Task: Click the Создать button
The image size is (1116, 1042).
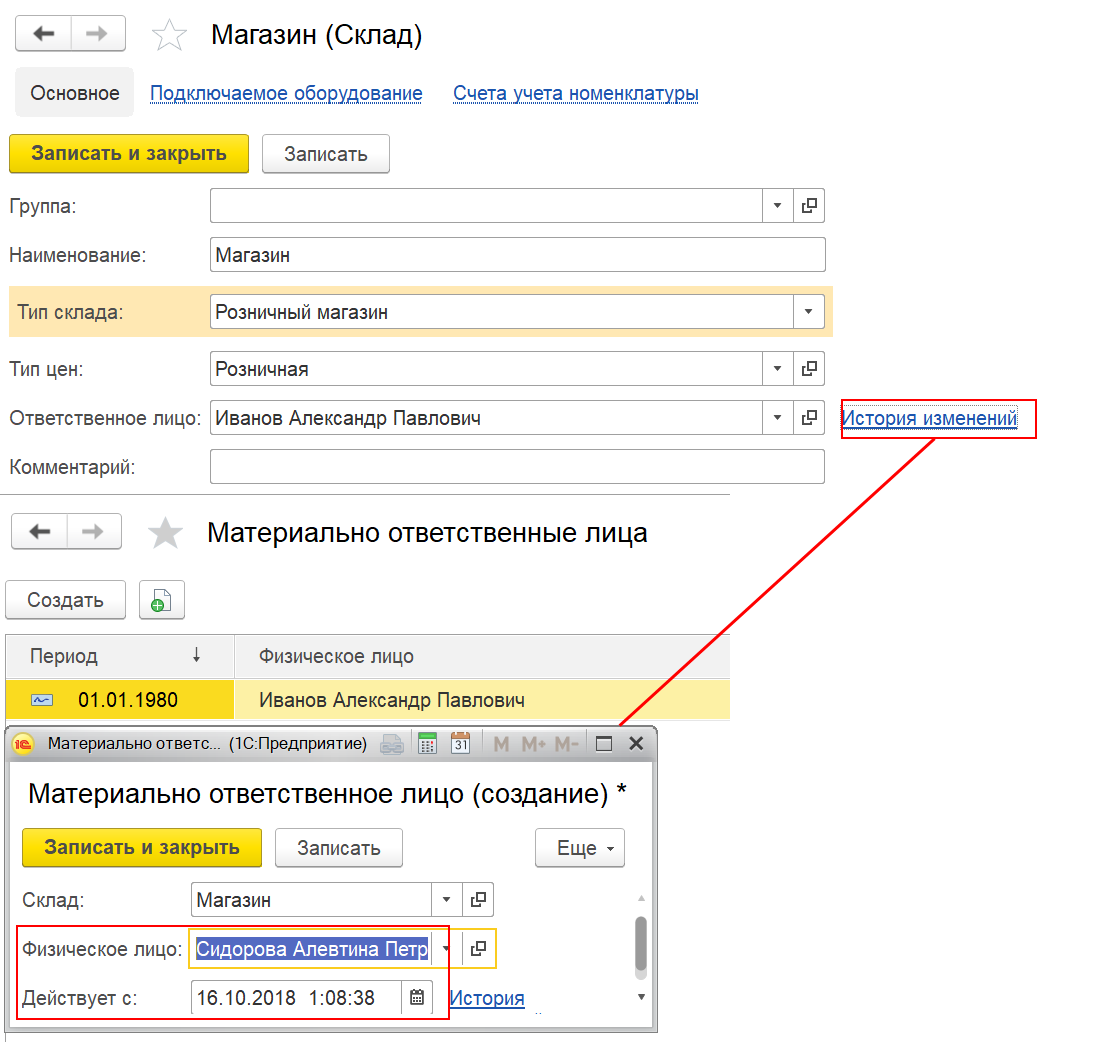Action: coord(65,600)
